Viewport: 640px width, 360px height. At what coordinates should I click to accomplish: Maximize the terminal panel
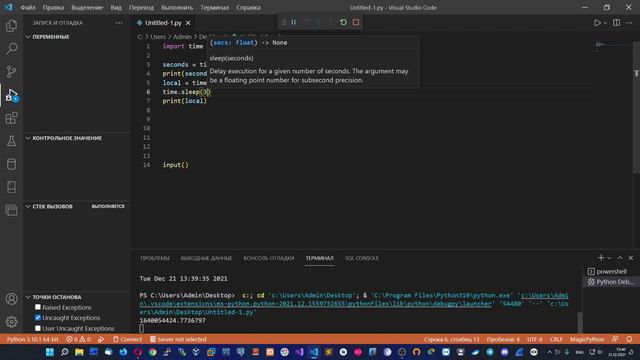click(620, 258)
